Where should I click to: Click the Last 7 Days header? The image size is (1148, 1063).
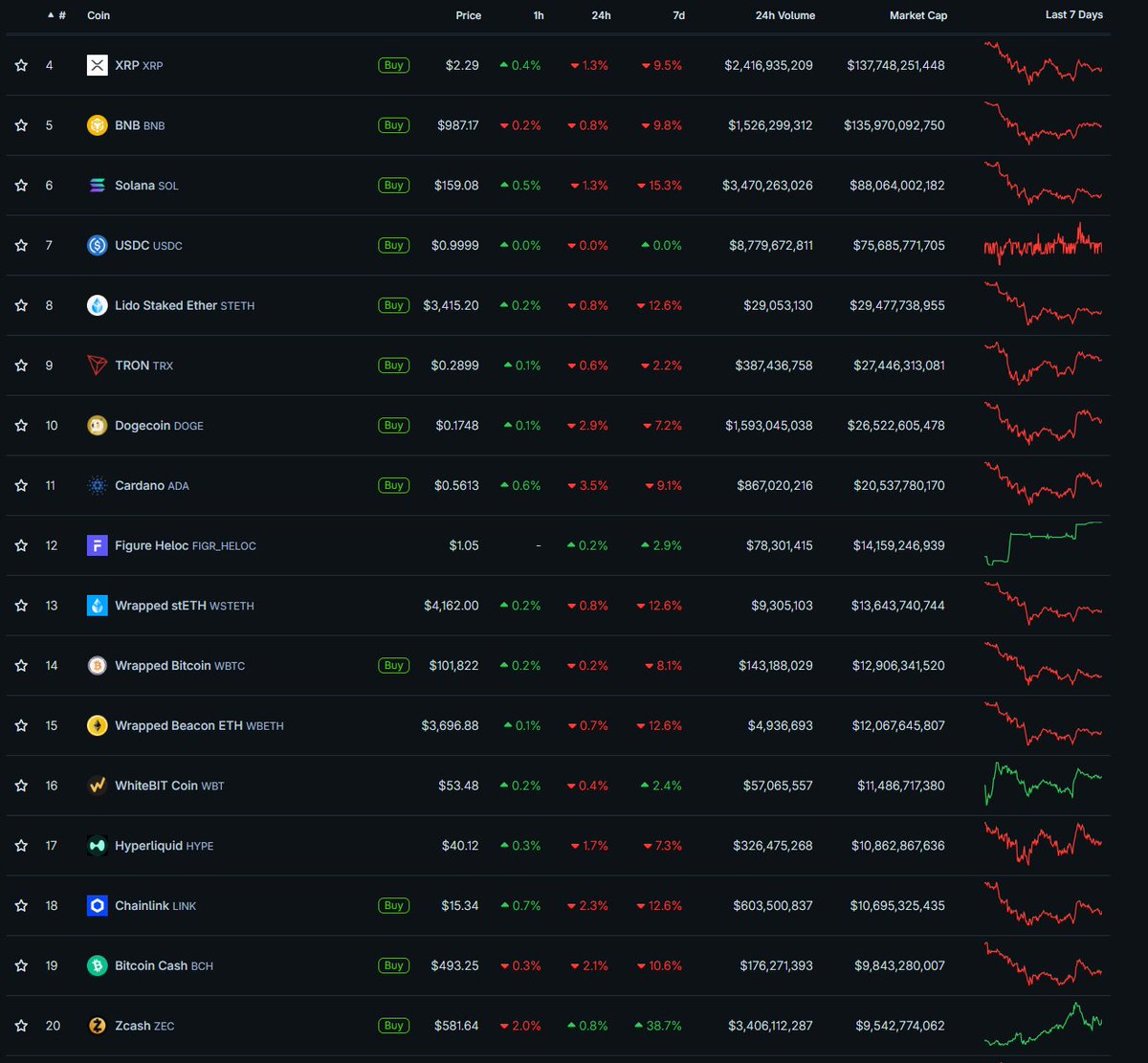pyautogui.click(x=1074, y=15)
